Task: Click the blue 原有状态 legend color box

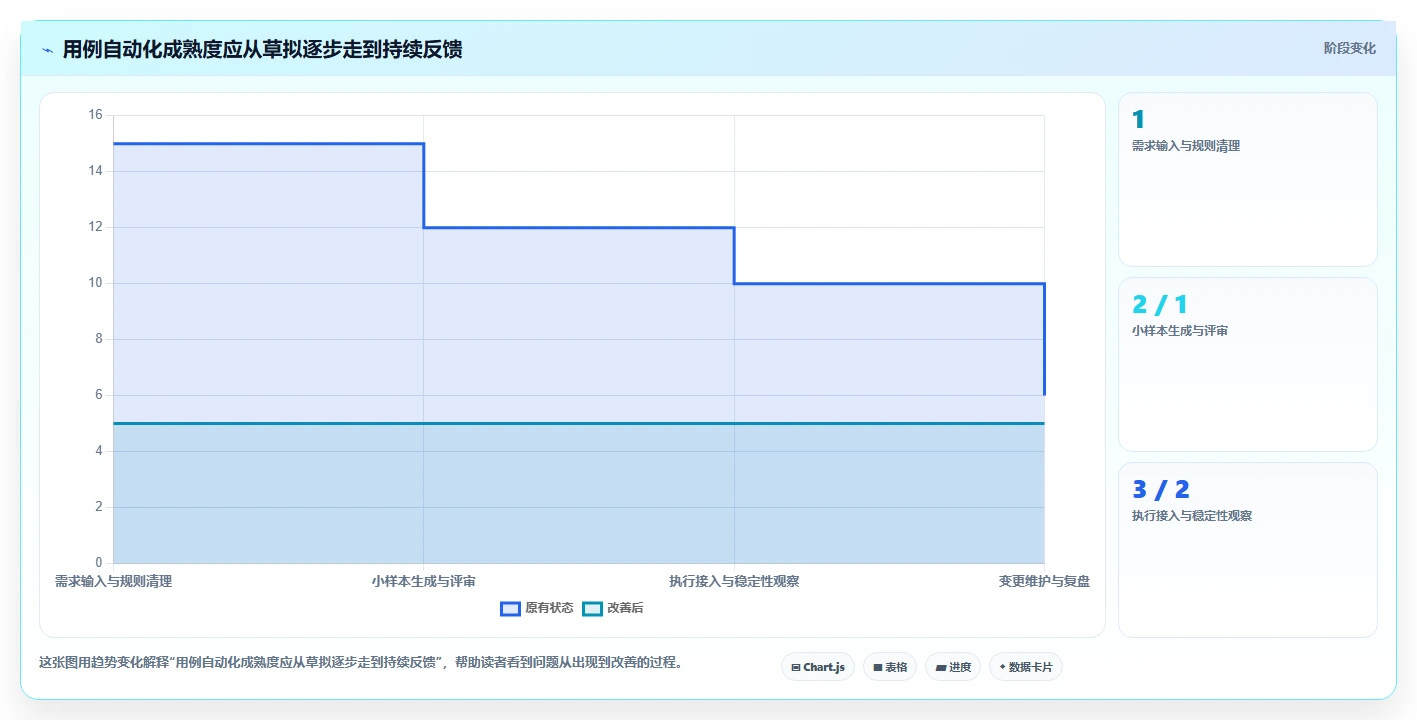Action: click(x=511, y=608)
